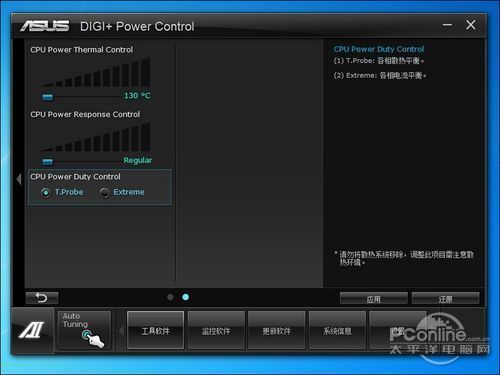
Task: Select the Extreme radio option
Action: coord(104,193)
